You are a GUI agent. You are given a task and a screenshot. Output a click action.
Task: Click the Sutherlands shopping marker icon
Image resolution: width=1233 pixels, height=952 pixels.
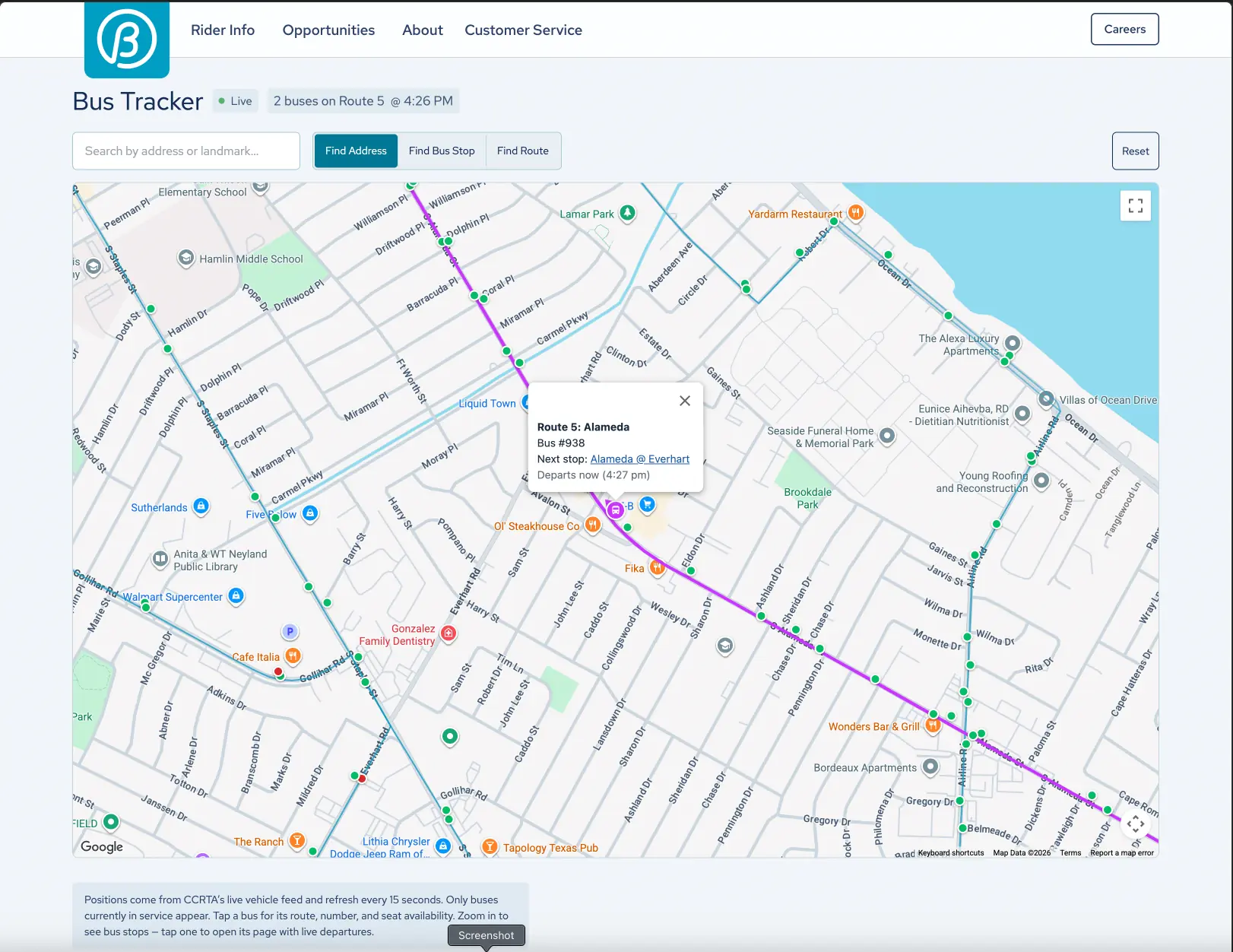[x=201, y=506]
